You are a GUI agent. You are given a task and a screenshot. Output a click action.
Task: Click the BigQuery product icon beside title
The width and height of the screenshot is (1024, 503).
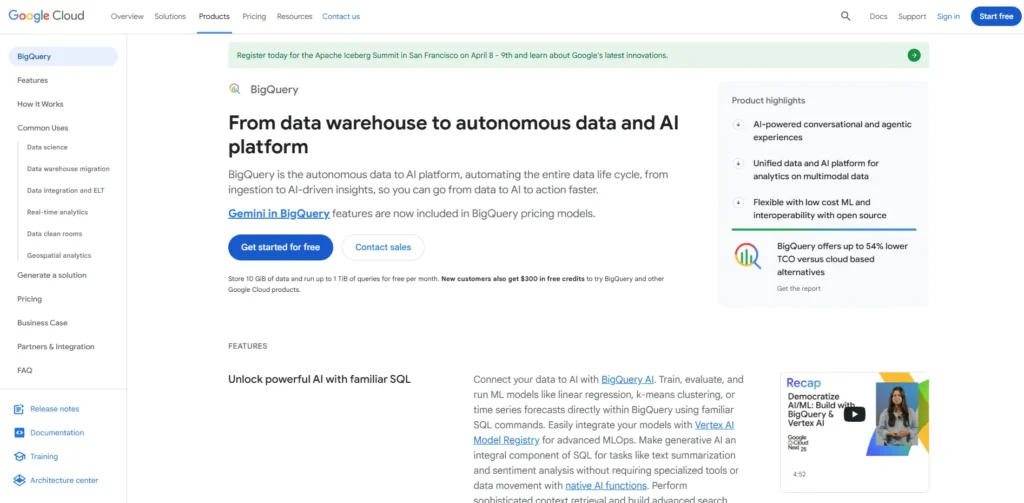234,89
